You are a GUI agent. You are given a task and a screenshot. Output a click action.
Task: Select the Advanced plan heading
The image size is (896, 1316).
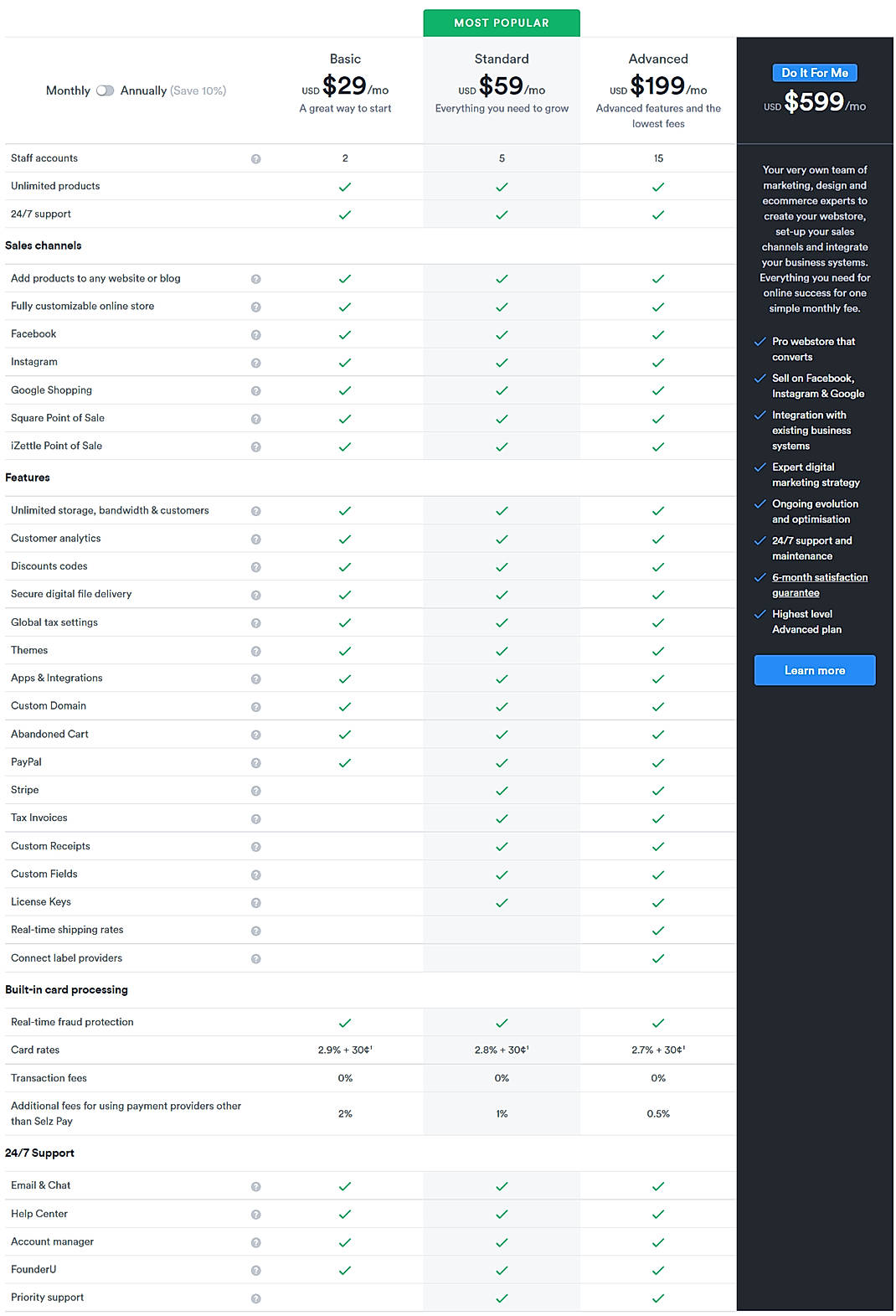[x=658, y=59]
